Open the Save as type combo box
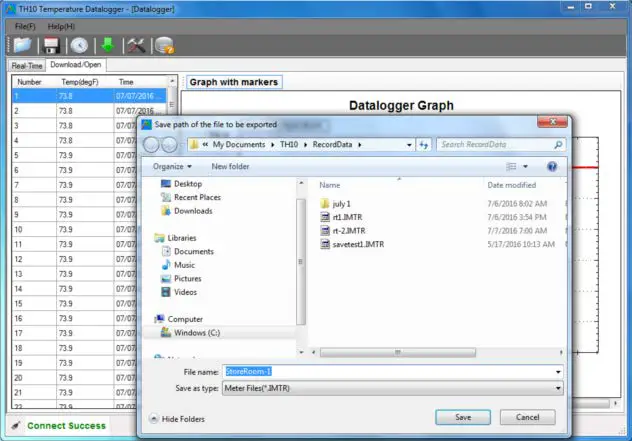The height and width of the screenshot is (441, 632). 393,388
